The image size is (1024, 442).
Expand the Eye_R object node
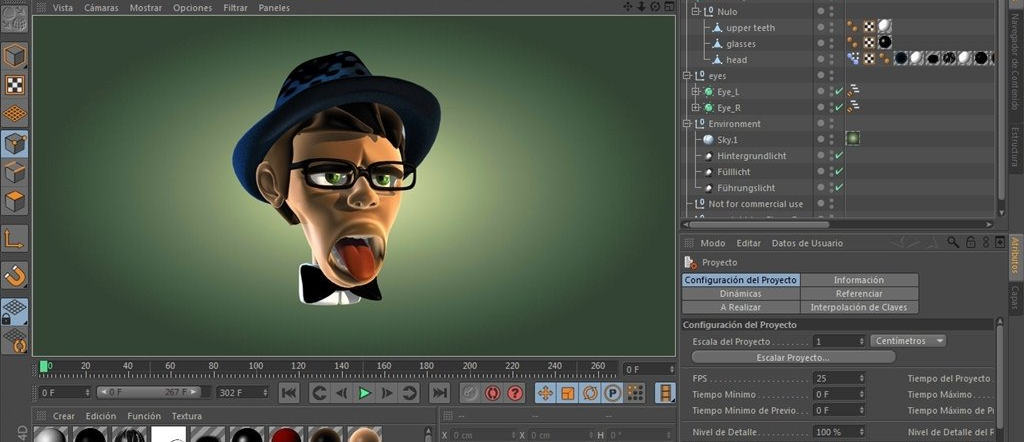pyautogui.click(x=696, y=108)
